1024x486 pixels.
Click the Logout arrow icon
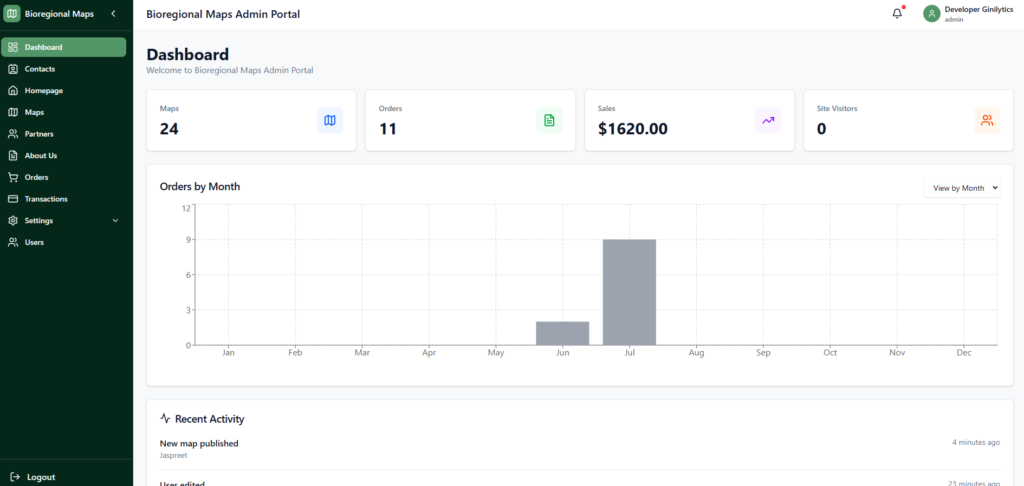[16, 477]
